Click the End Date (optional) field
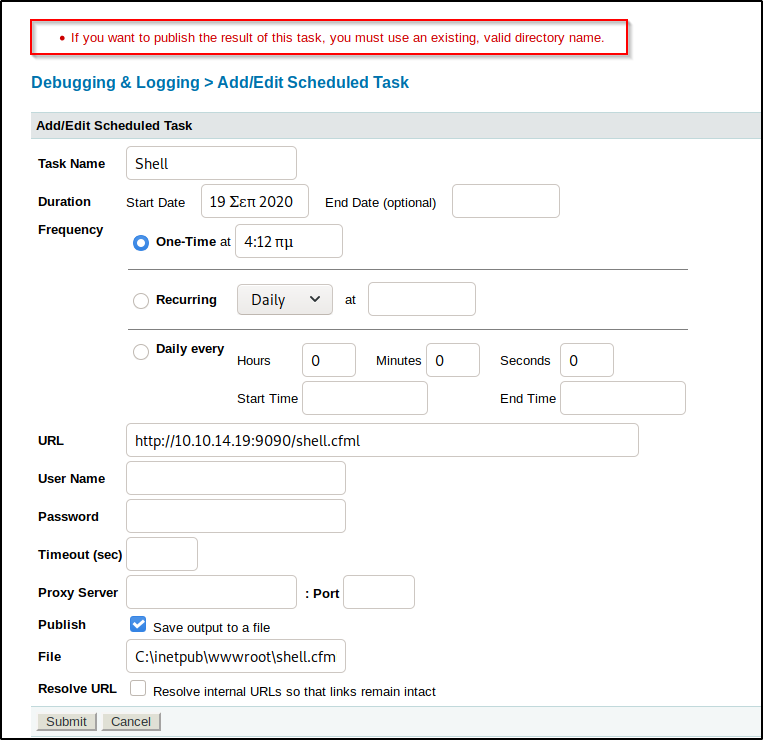Screen dimensions: 763x740 tap(506, 201)
